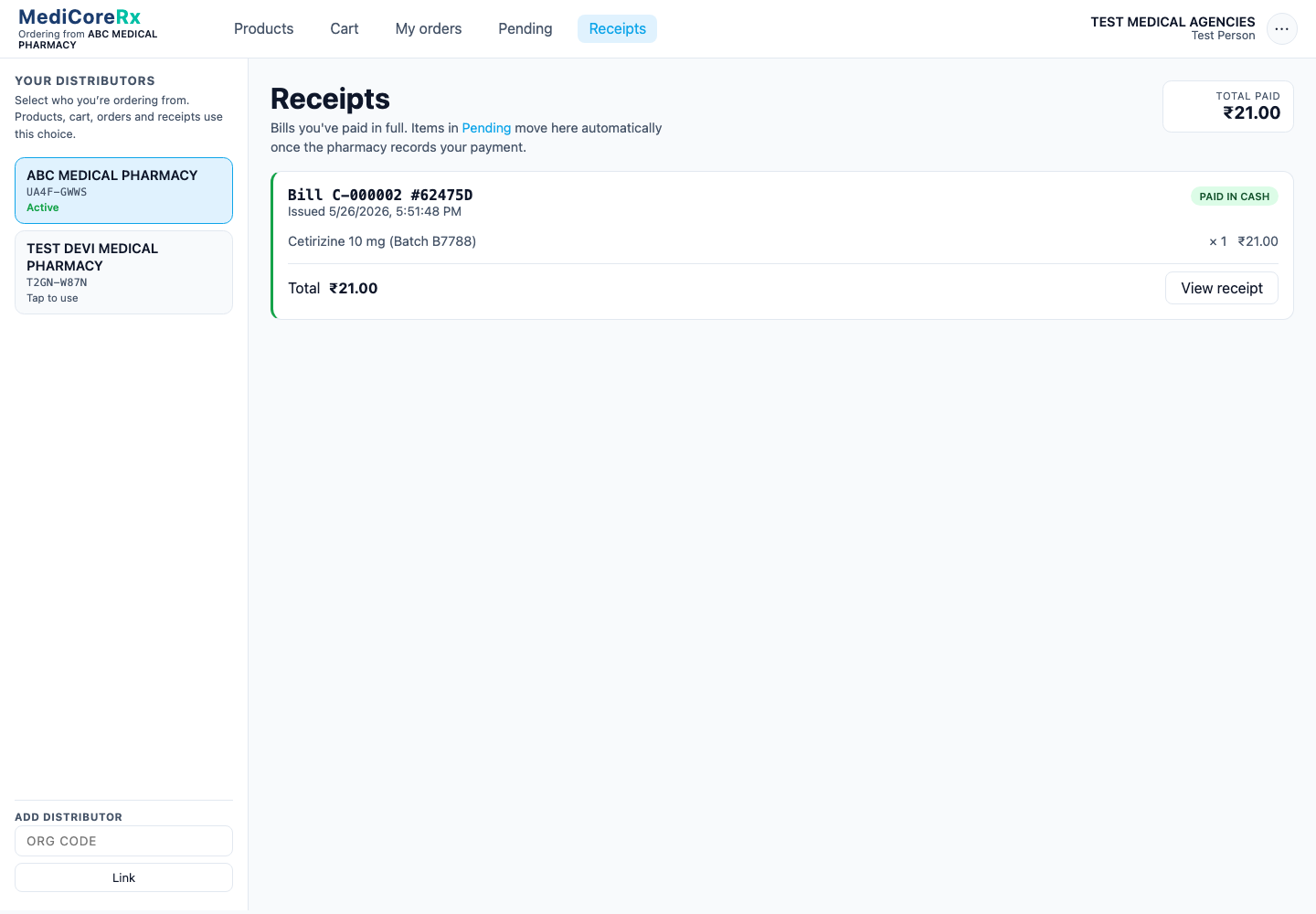The image size is (1316, 914).
Task: Click the Receipts page heading
Action: 330,99
